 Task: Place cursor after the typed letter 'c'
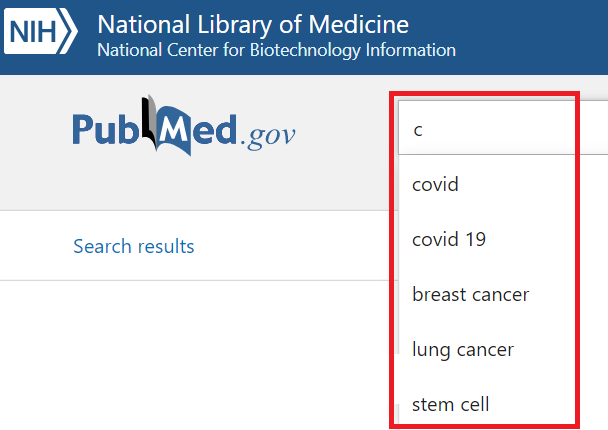point(423,130)
